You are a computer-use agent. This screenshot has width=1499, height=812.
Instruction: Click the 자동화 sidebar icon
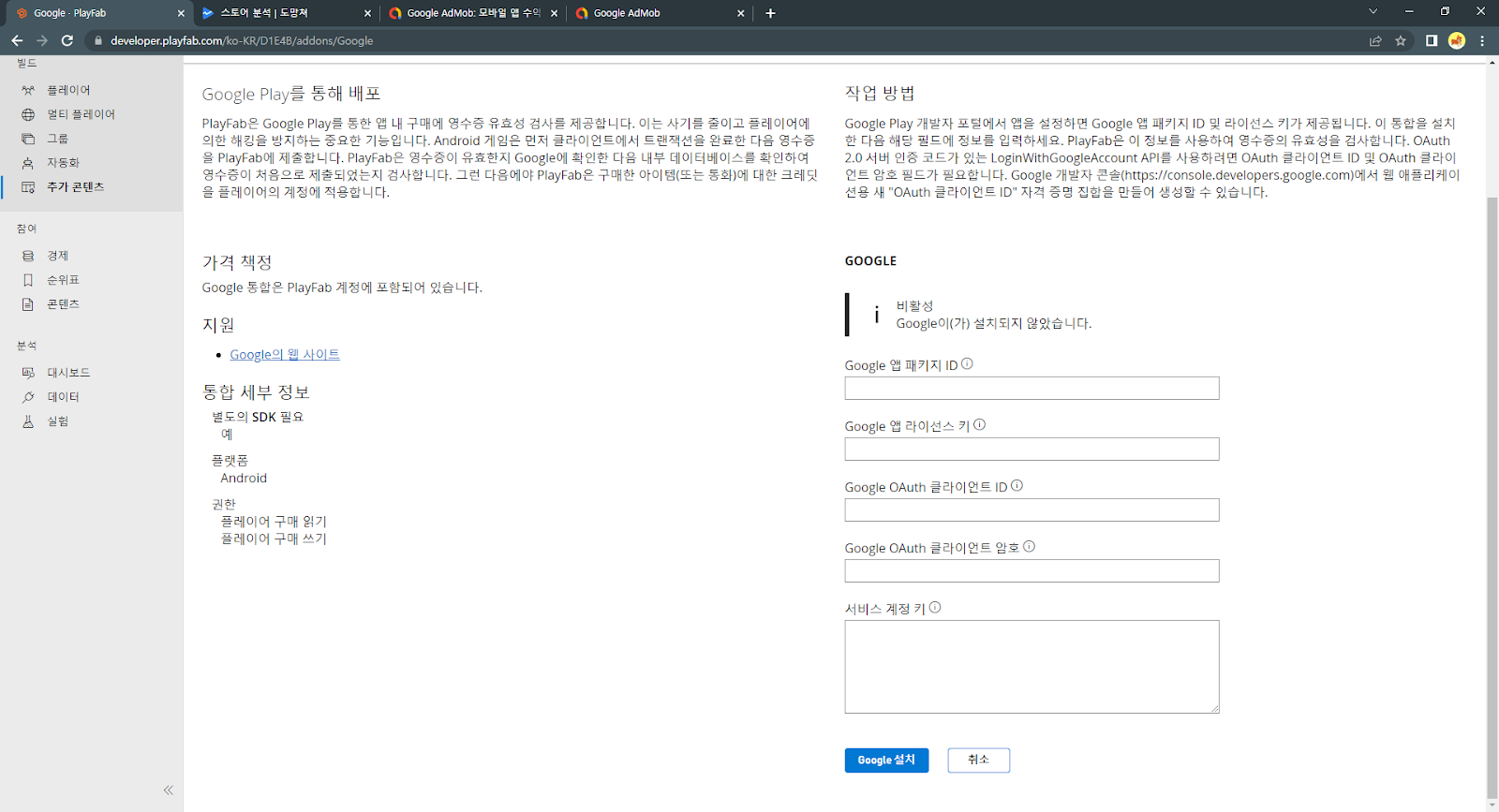tap(28, 163)
